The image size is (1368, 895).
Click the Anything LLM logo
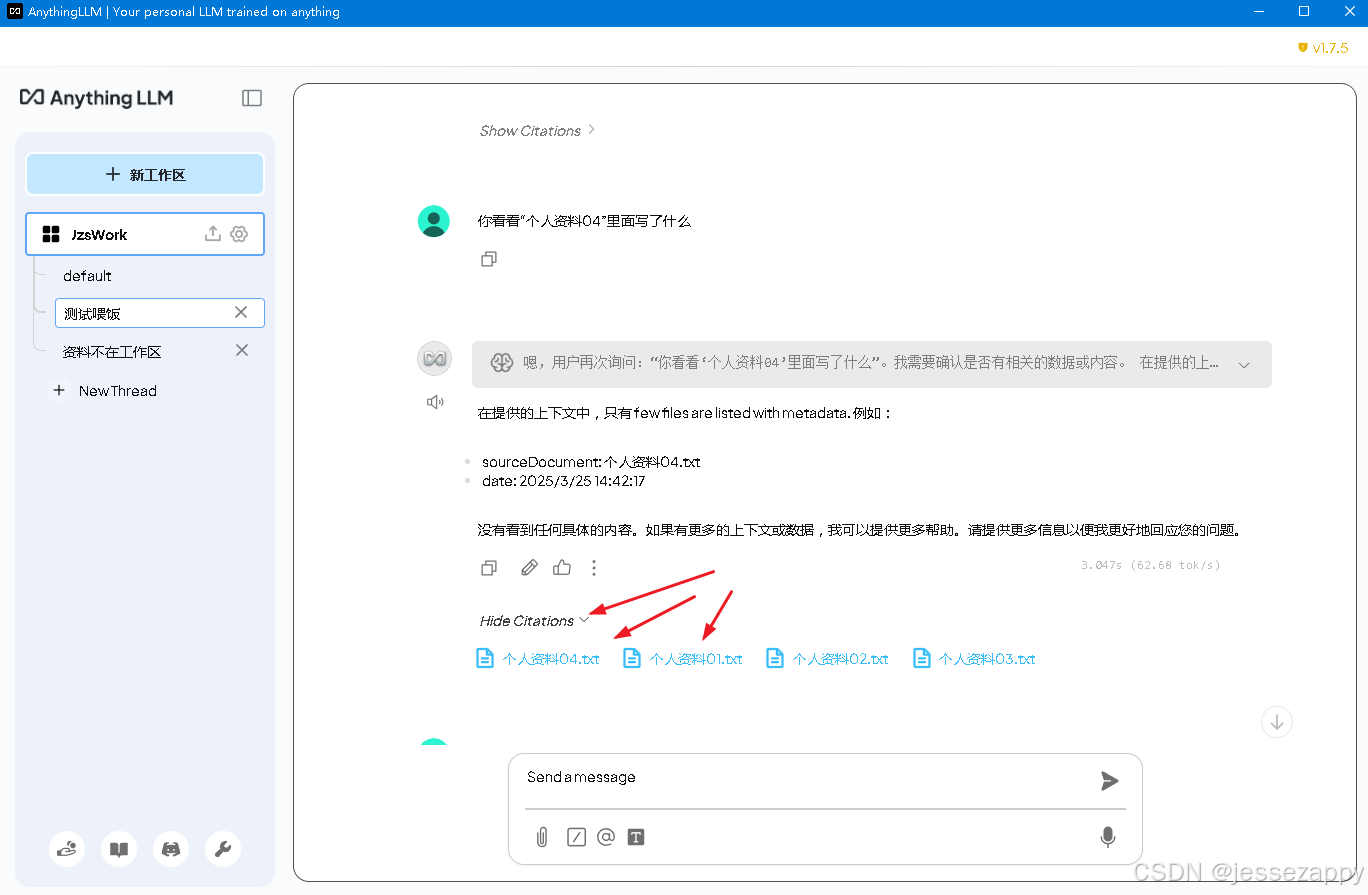[x=97, y=97]
